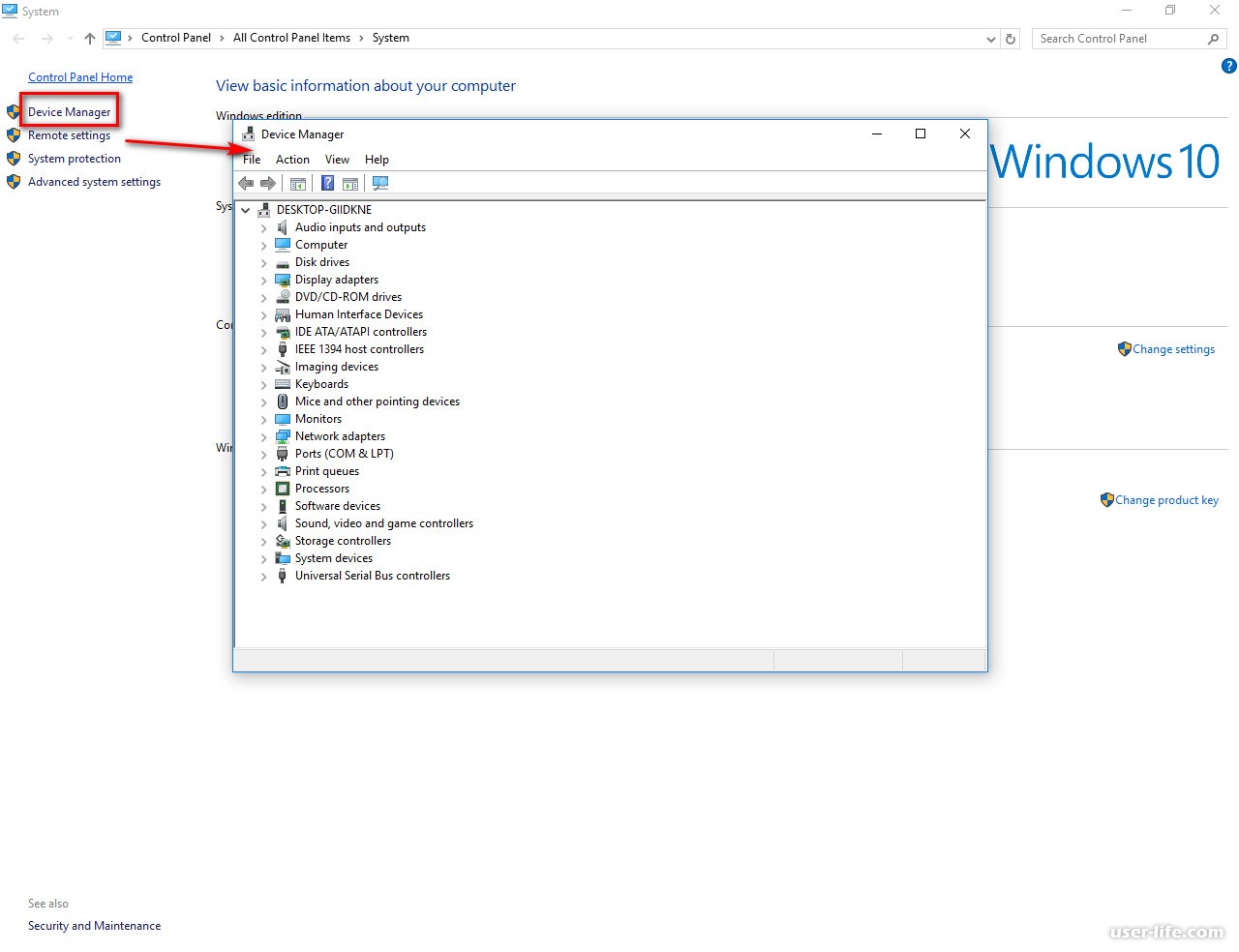The image size is (1239, 952).
Task: Click the blue help icon in System window
Action: pos(1229,67)
